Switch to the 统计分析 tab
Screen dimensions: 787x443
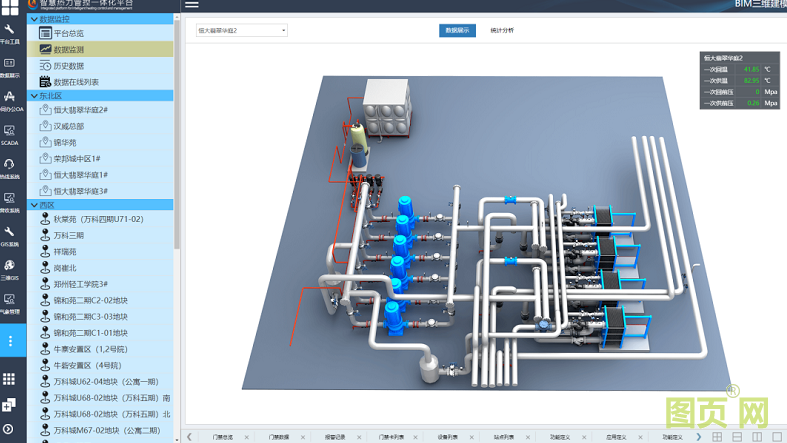[502, 31]
